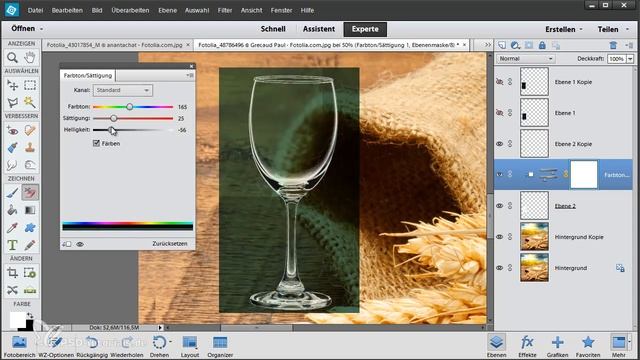Open the Ebene menu

click(x=167, y=10)
